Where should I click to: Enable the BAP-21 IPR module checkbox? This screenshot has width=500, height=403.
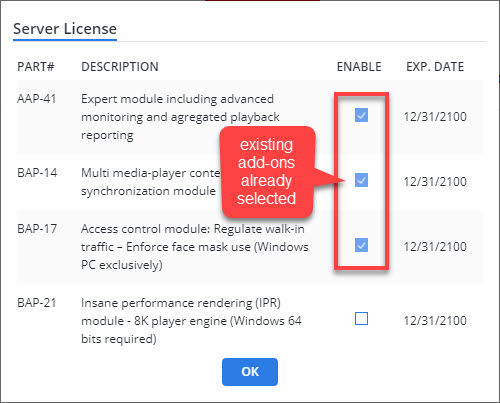(361, 318)
